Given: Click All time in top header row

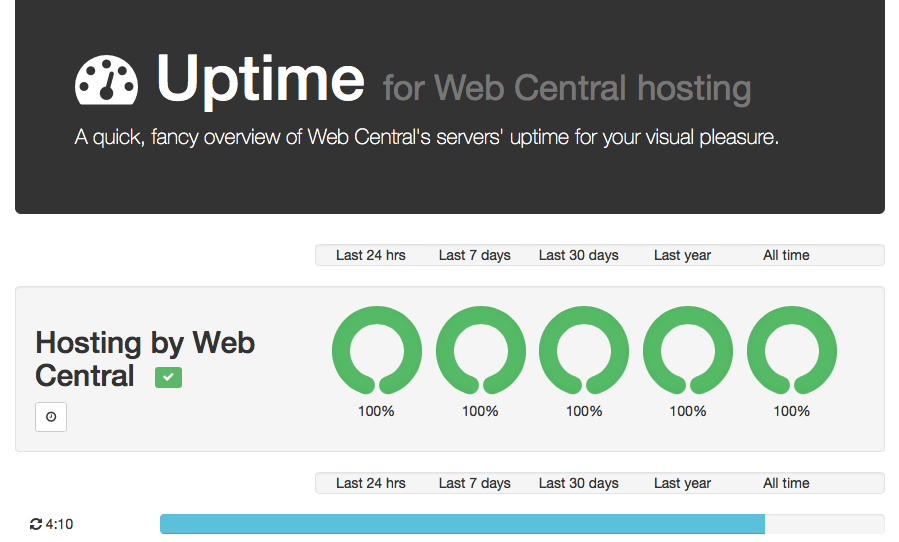Looking at the screenshot, I should (786, 255).
